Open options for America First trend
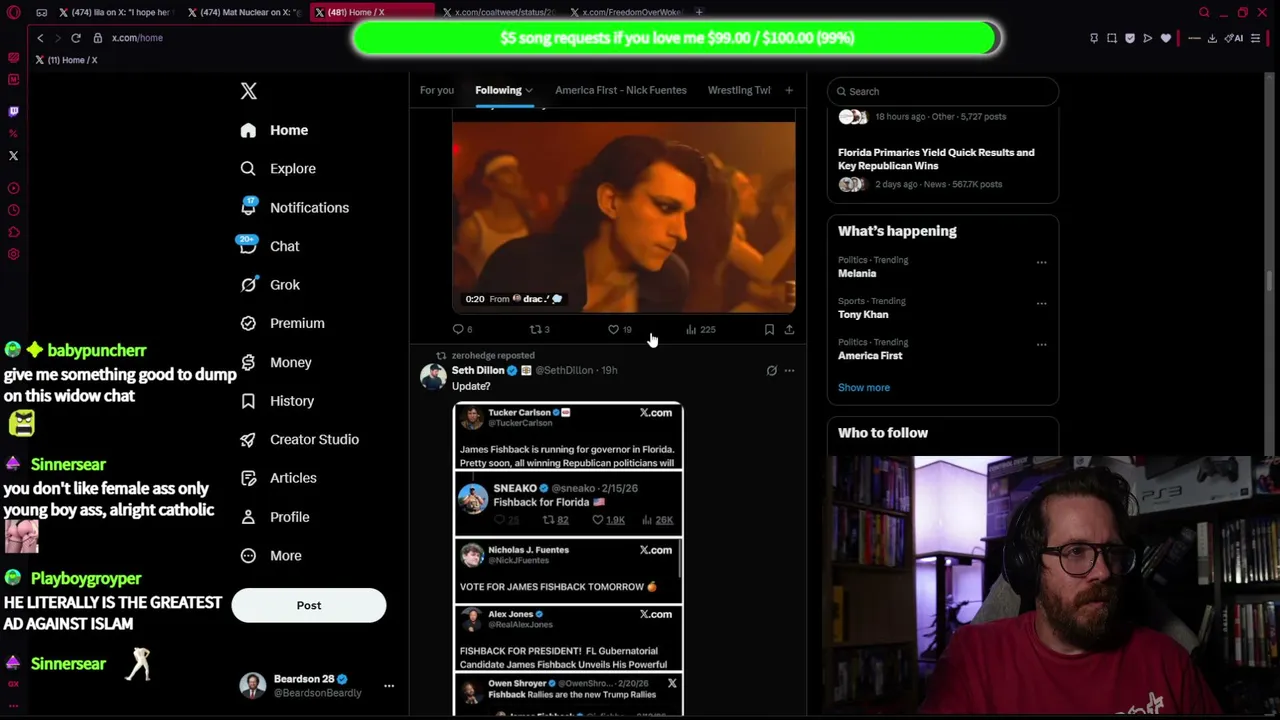Screen dimensions: 1280x720 click(x=1041, y=345)
